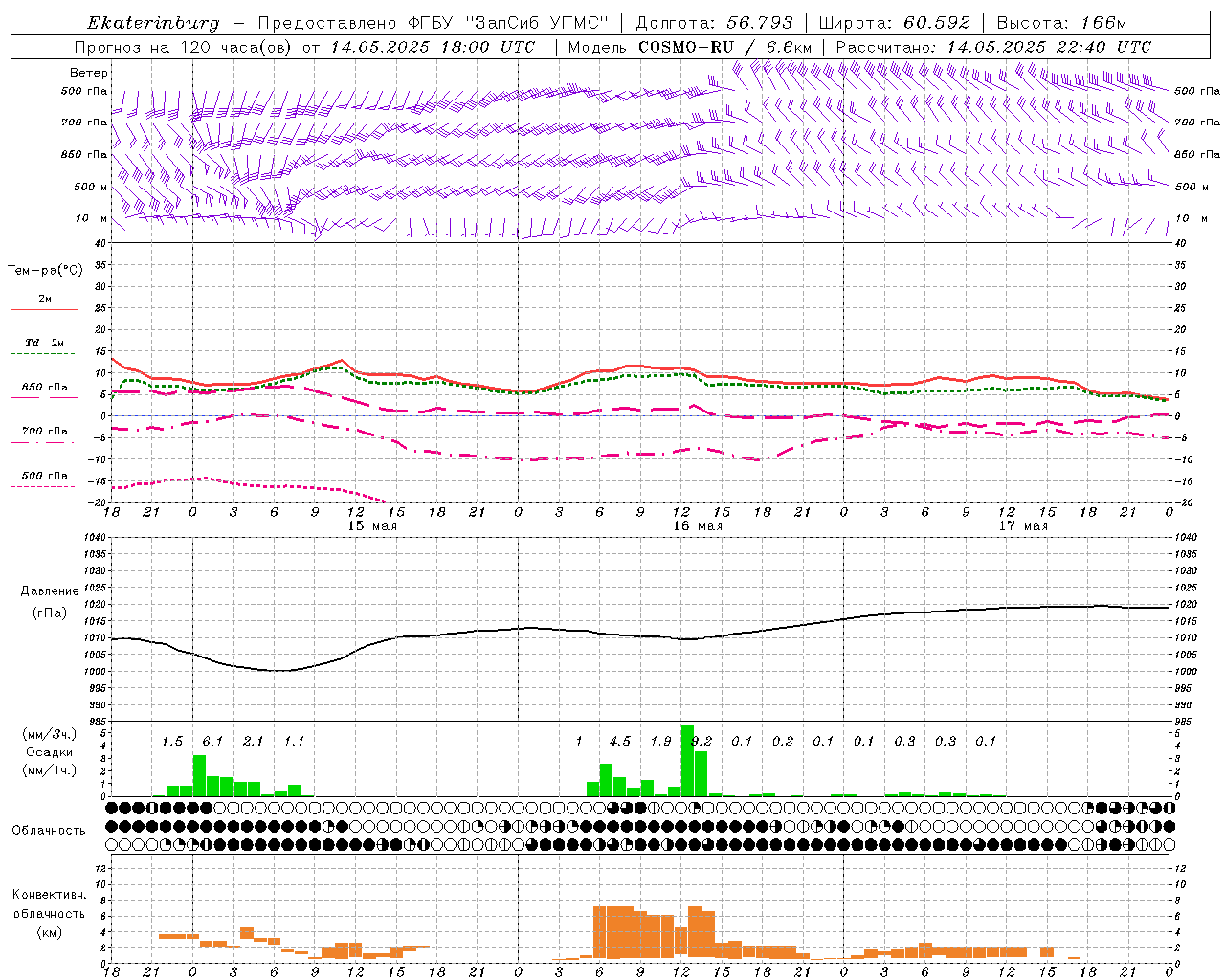Image resolution: width=1225 pixels, height=980 pixels.
Task: Click the 2.1 precipitation total value
Action: [253, 742]
